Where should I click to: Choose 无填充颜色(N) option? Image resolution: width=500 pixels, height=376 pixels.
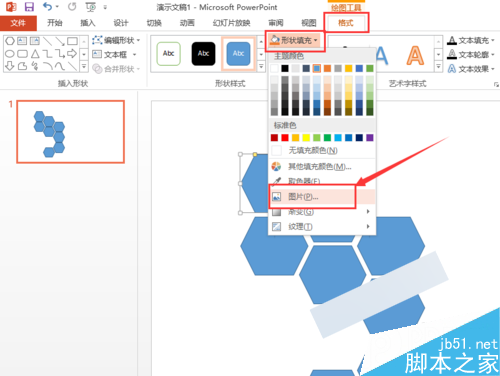click(x=322, y=151)
